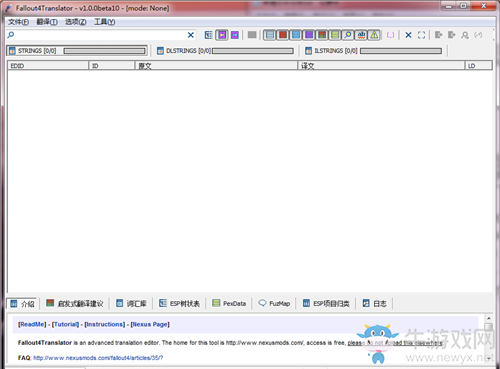Toggle the blue rows filter button
The width and height of the screenshot is (500, 369).
[x=296, y=35]
